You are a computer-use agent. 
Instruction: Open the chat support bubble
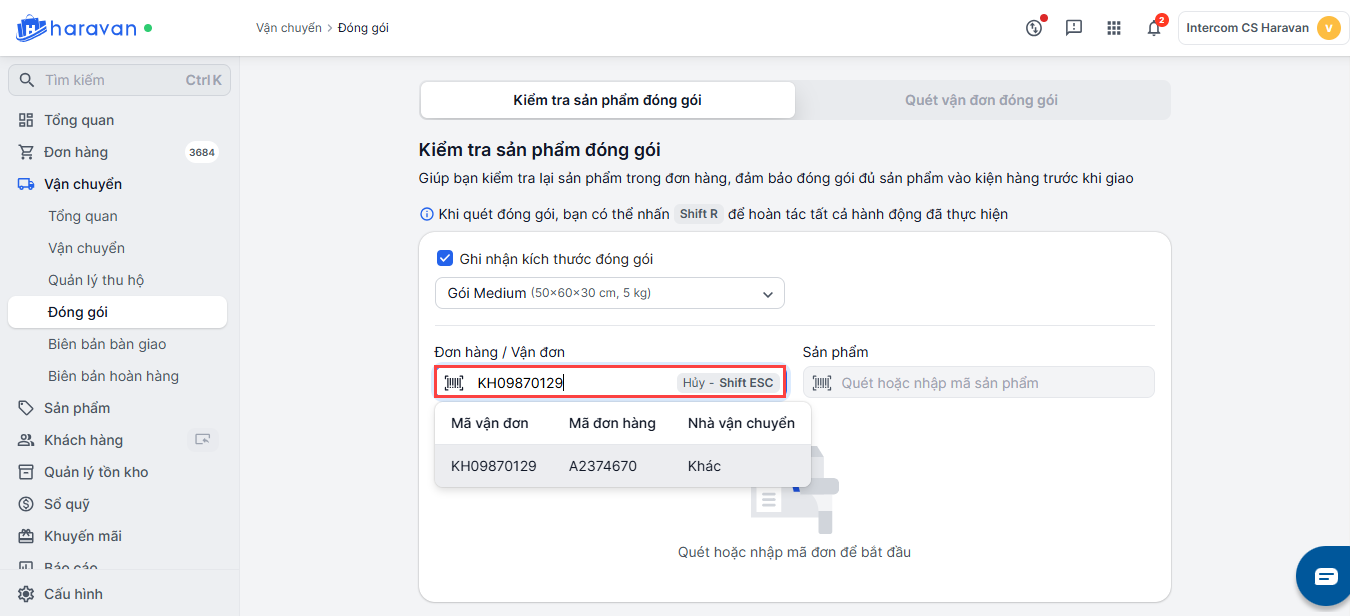click(1325, 577)
